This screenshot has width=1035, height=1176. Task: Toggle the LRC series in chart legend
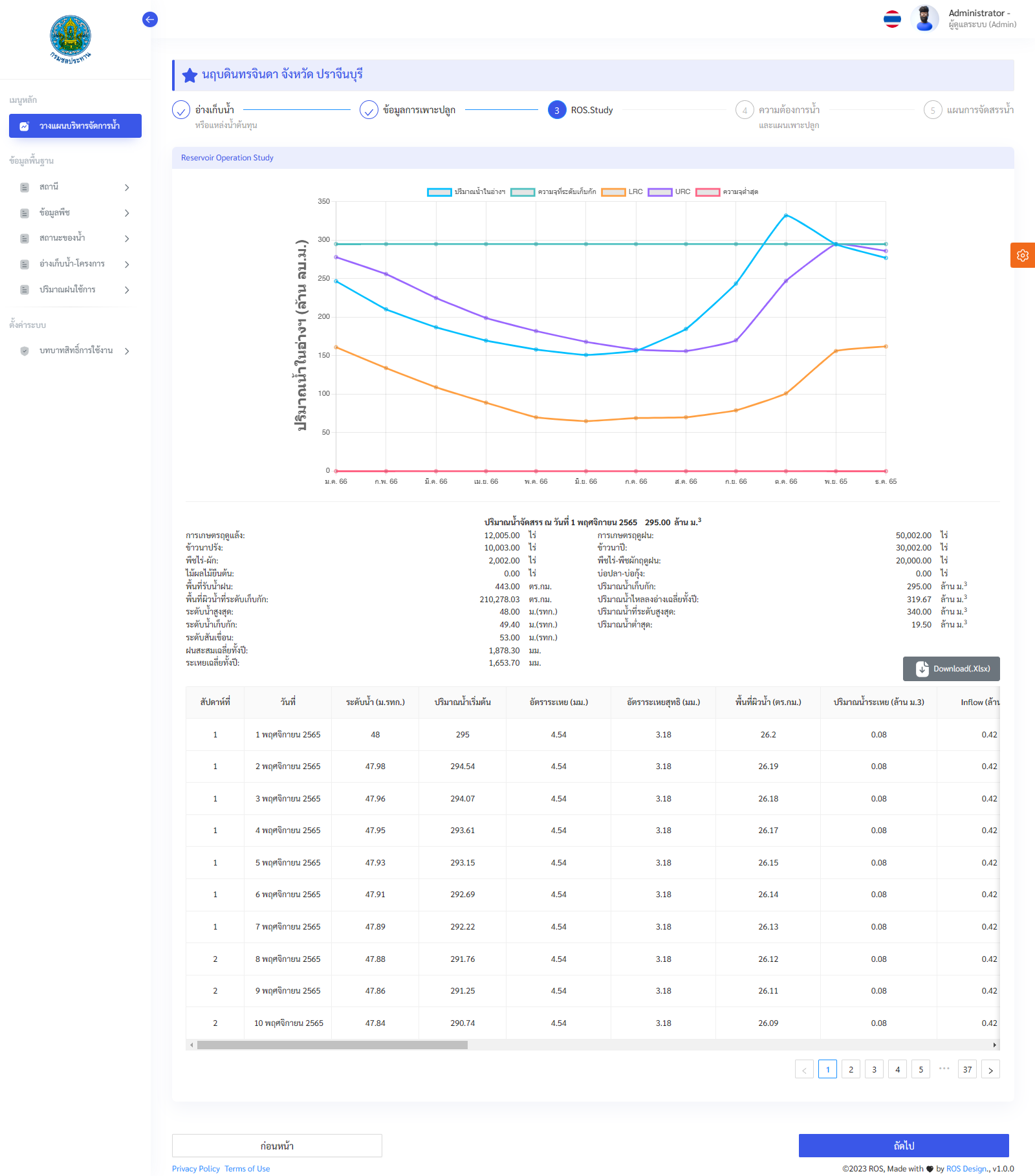click(x=613, y=192)
